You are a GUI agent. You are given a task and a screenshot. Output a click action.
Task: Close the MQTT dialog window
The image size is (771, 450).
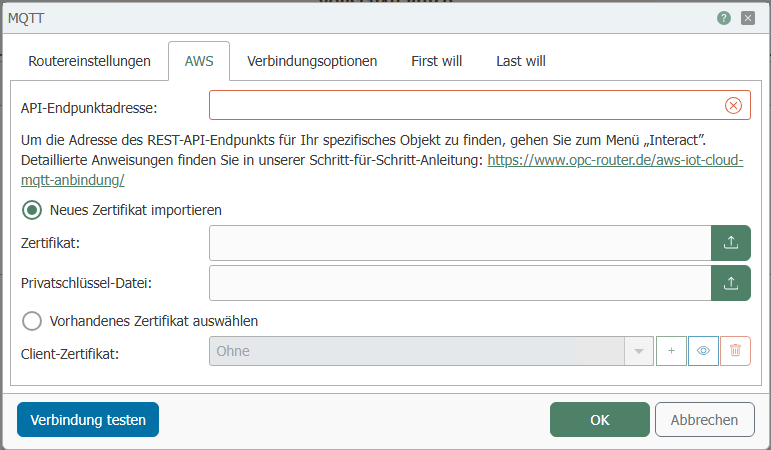click(747, 18)
